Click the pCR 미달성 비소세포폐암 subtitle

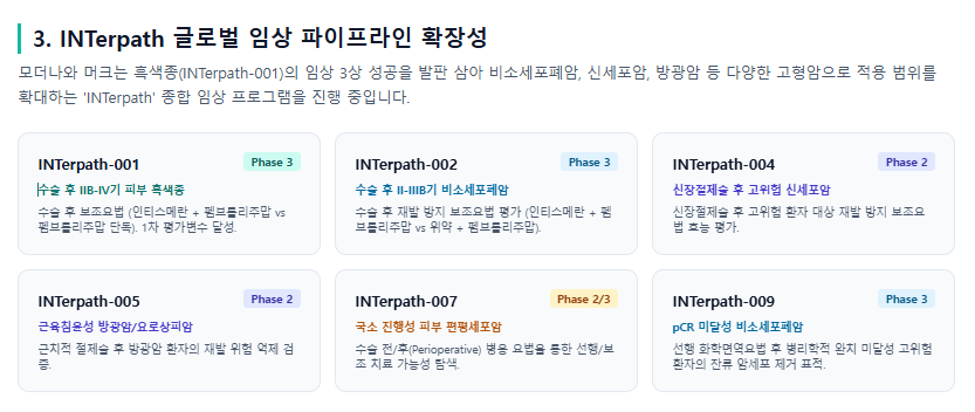coord(737,327)
